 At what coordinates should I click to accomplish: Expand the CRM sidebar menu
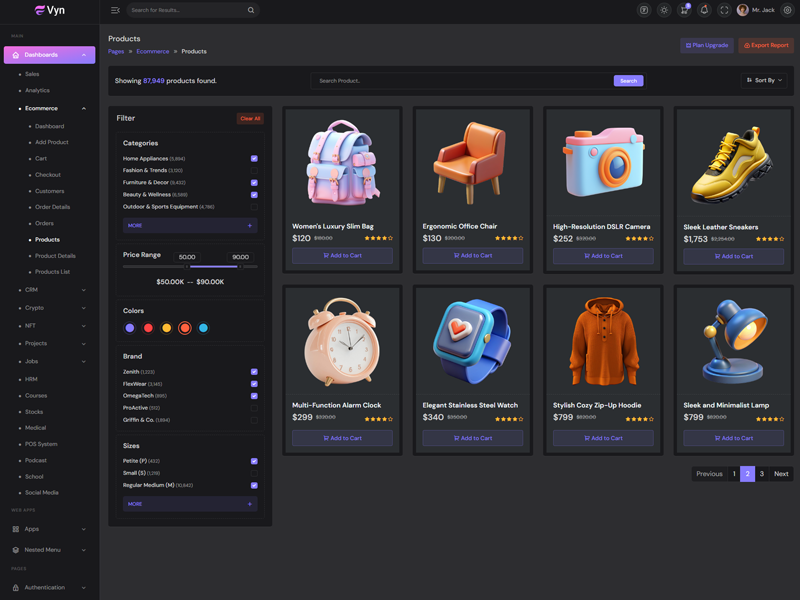click(x=50, y=290)
